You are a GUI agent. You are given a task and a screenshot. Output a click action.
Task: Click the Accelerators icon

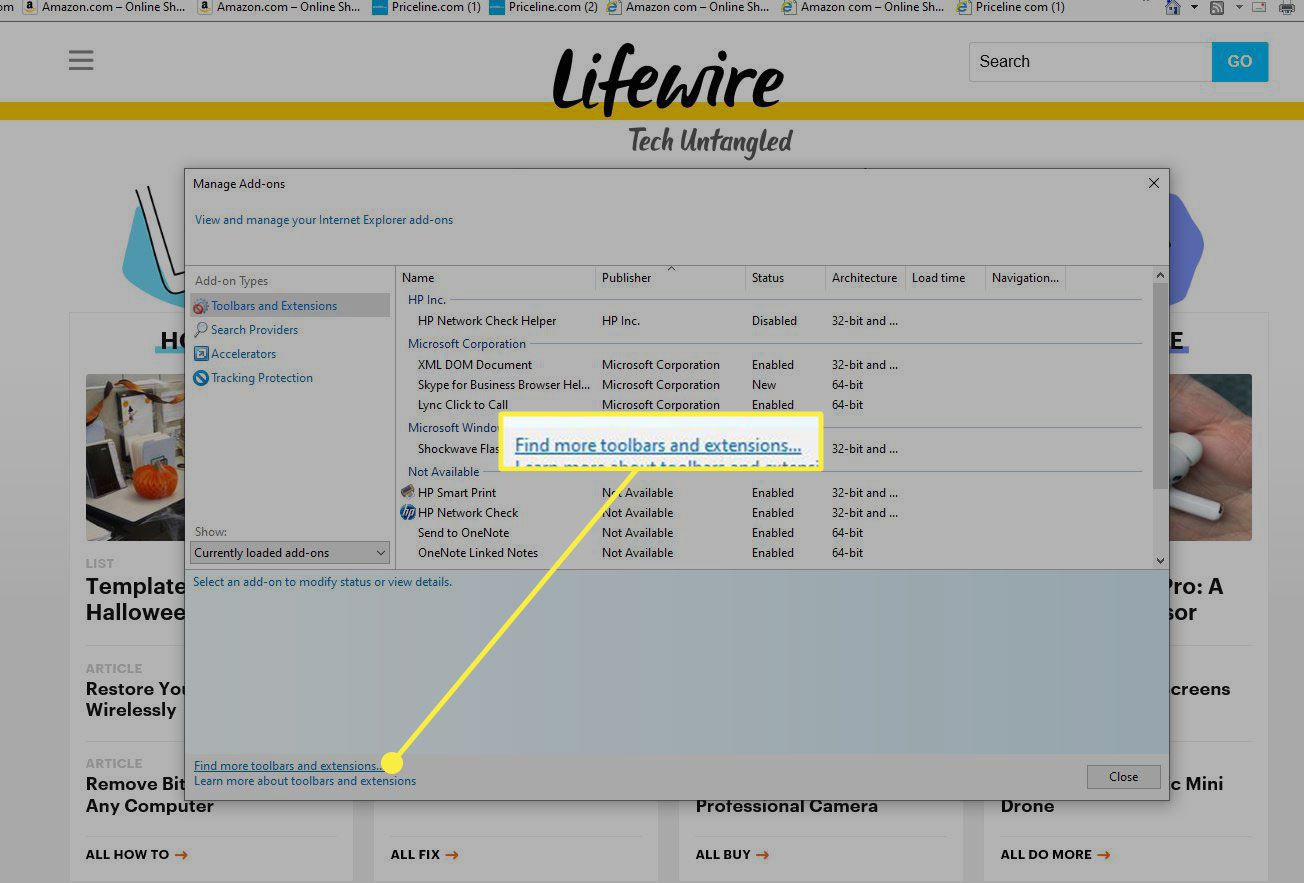pyautogui.click(x=201, y=354)
